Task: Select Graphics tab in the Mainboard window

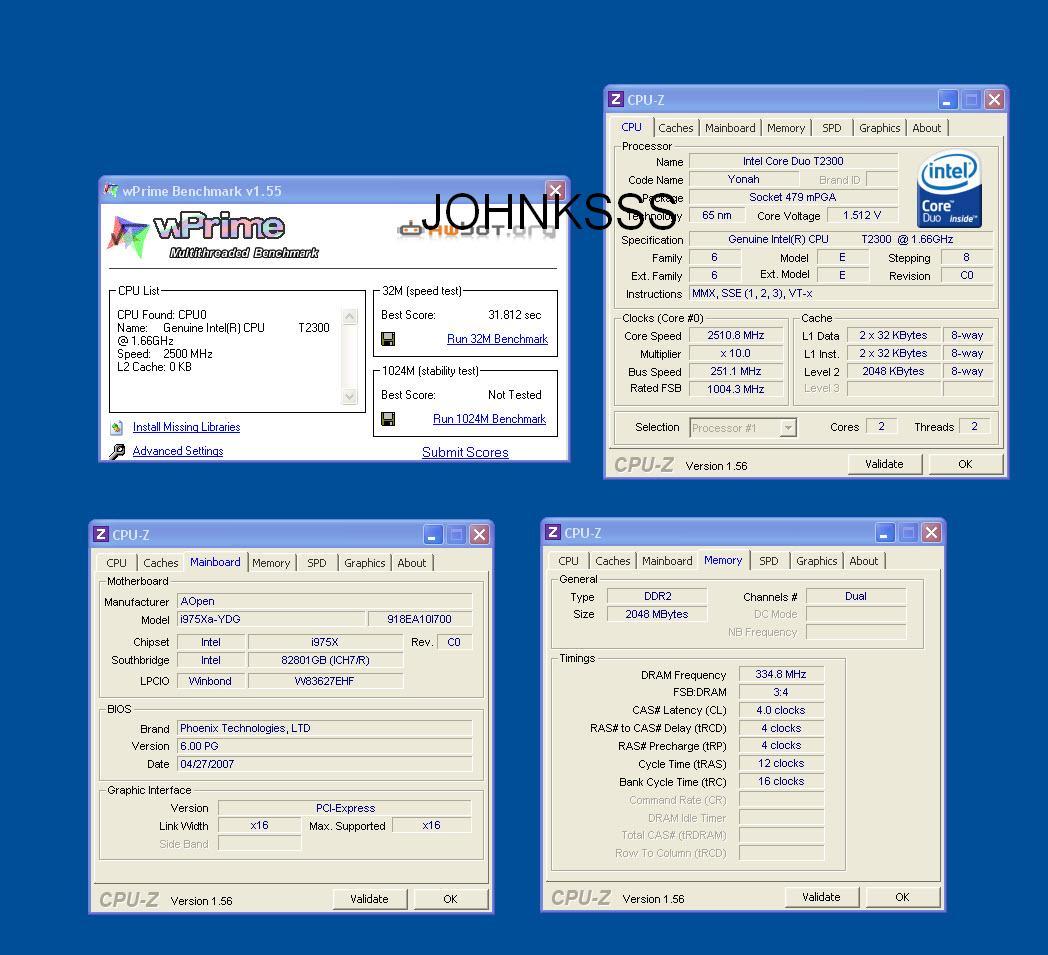Action: click(365, 563)
